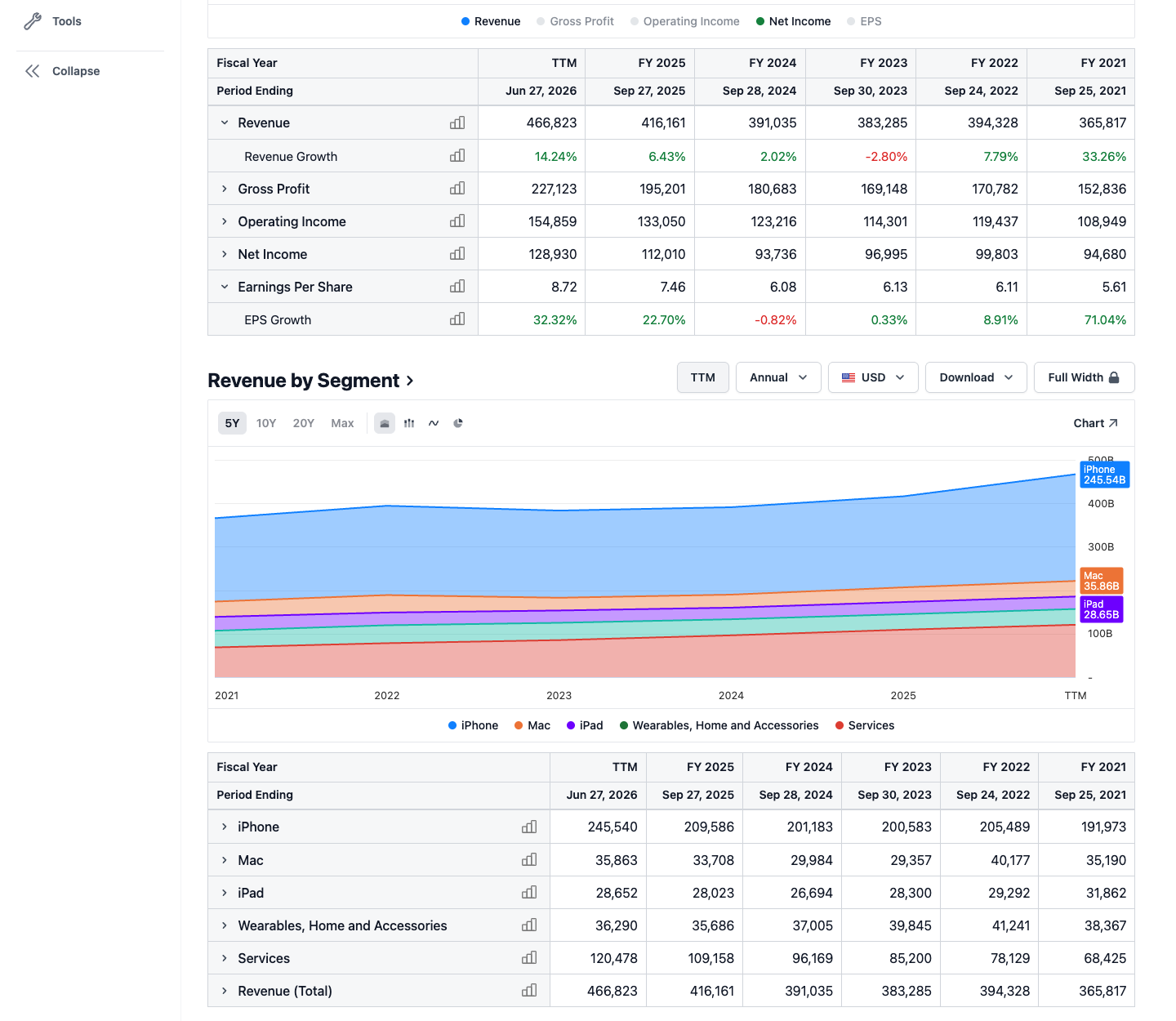Screen dimensions: 1176x1021
Task: Toggle Mac series in segment legend
Action: (532, 725)
